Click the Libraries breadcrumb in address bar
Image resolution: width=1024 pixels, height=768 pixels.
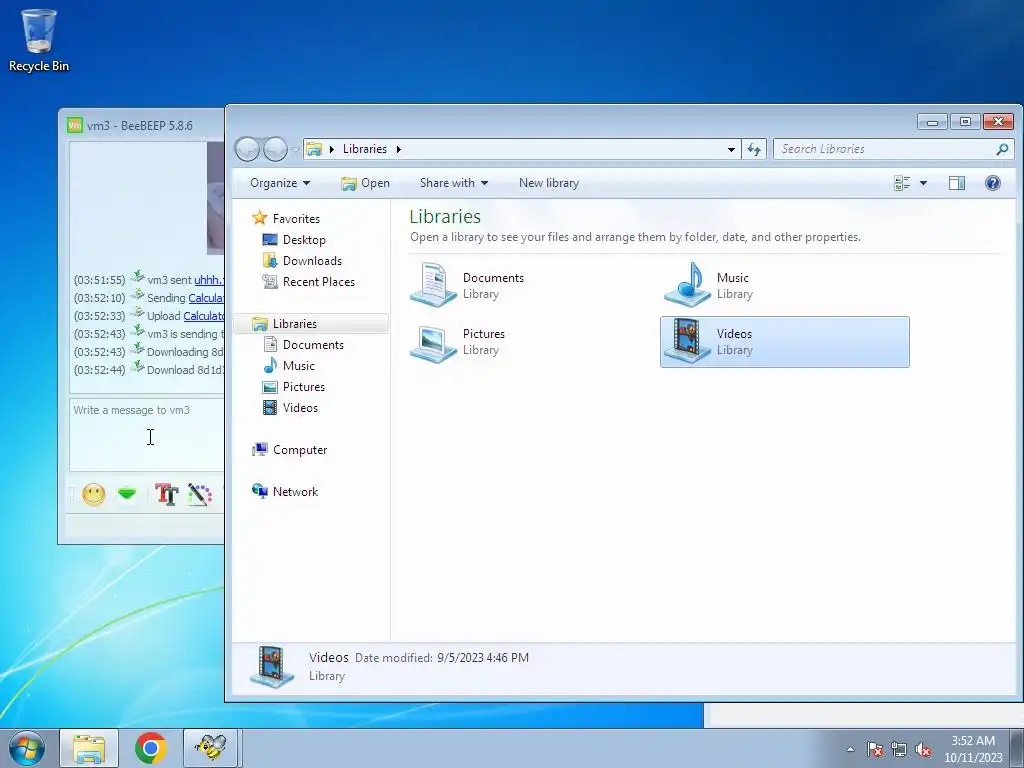point(364,150)
